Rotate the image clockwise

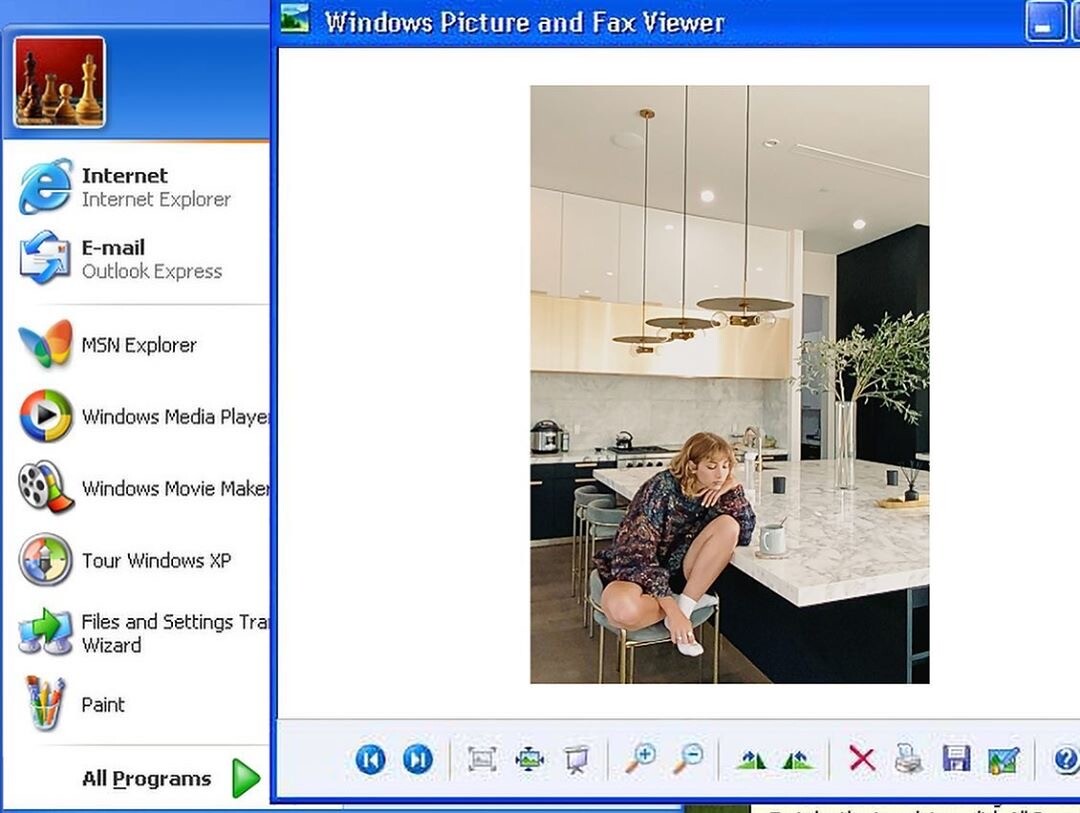tap(751, 760)
